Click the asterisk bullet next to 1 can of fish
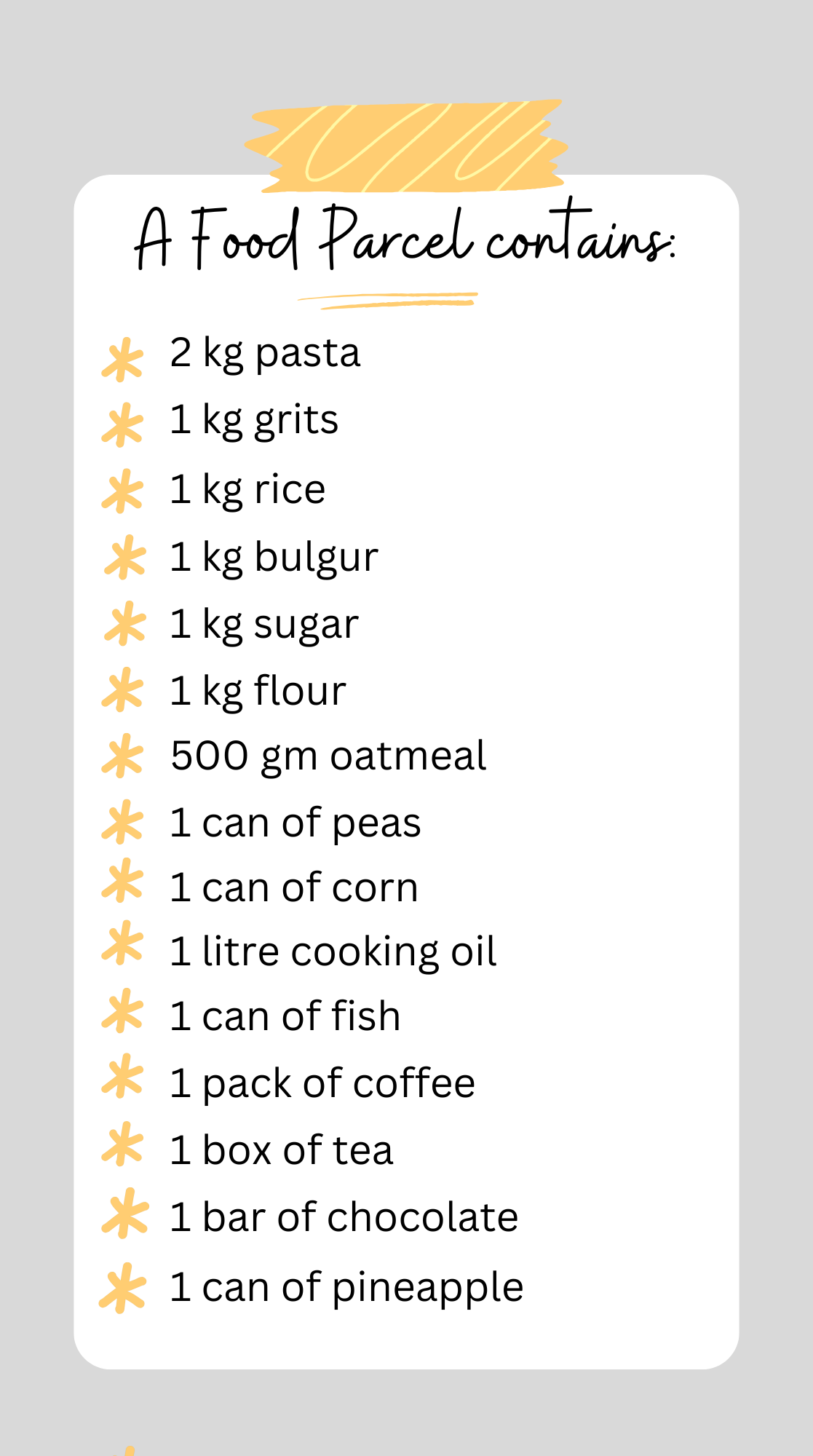The height and width of the screenshot is (1456, 813). (x=122, y=1011)
